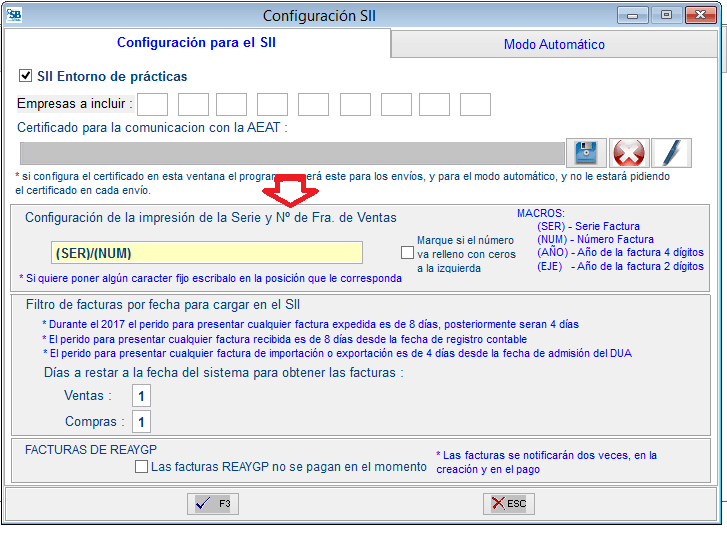Click the (SER)/(NUM) format input field
Image resolution: width=727 pixels, height=534 pixels.
(207, 253)
